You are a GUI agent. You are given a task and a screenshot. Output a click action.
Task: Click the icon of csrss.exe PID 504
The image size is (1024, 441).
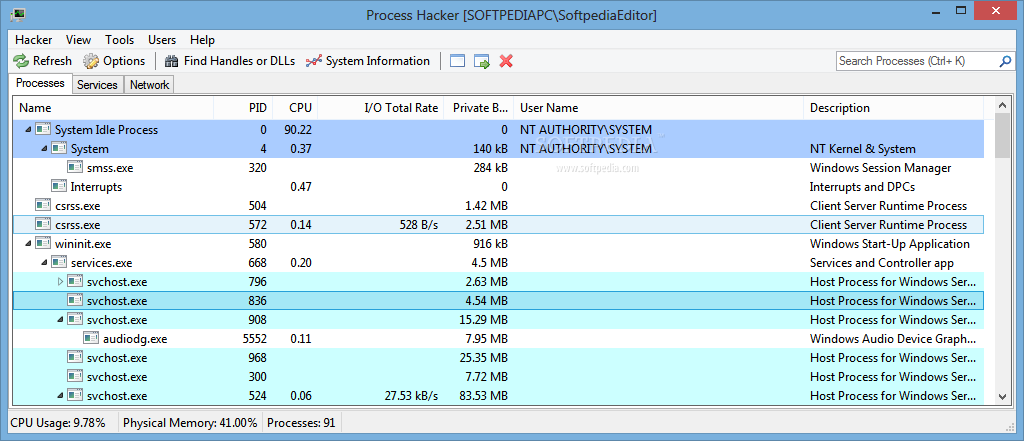[x=44, y=205]
